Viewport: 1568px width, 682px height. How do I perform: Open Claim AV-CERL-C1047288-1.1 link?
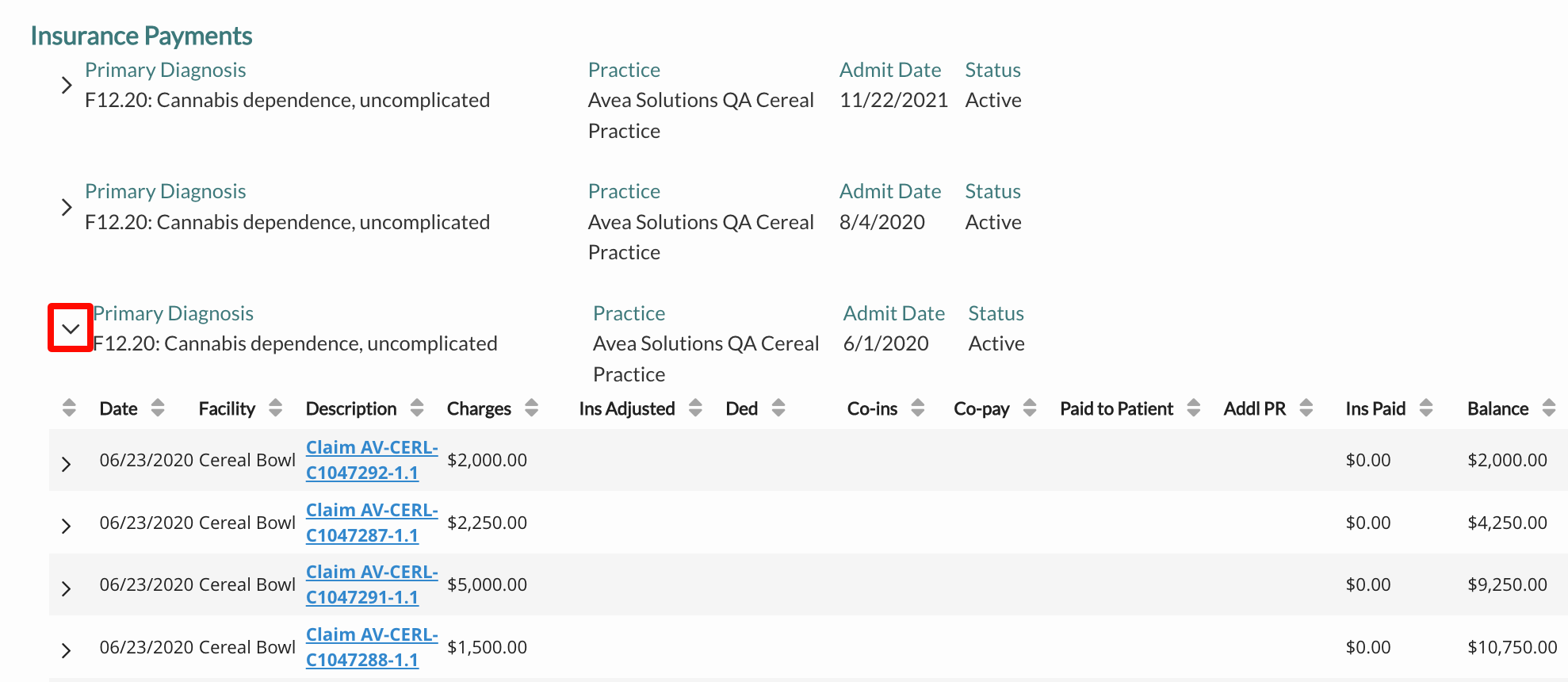point(371,647)
